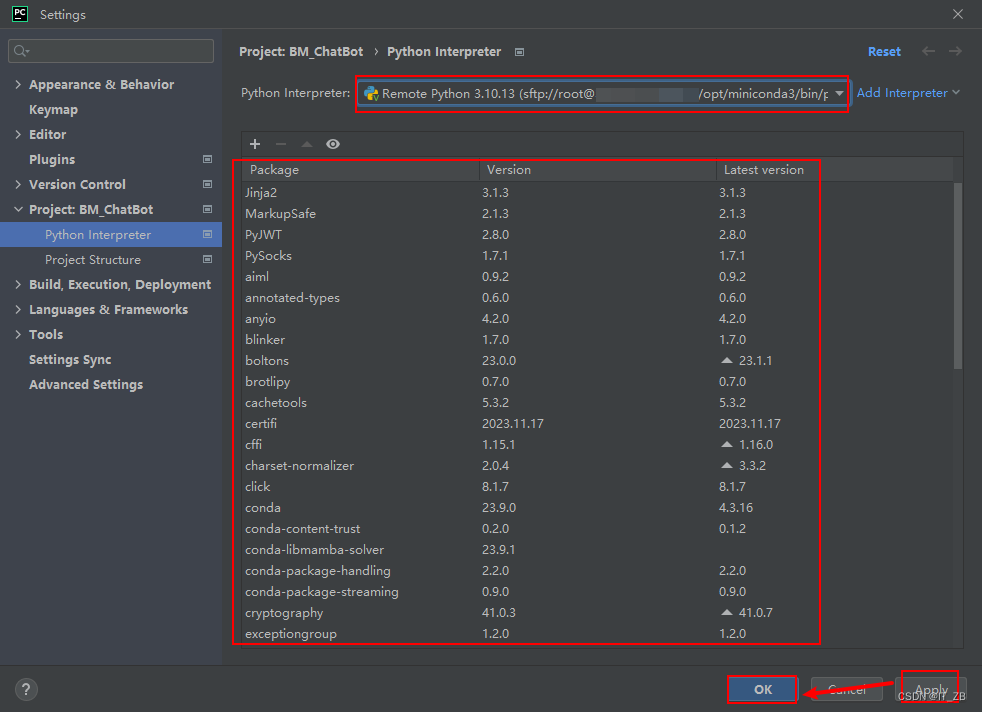Open Advanced Settings page
The width and height of the screenshot is (982, 712).
point(86,384)
